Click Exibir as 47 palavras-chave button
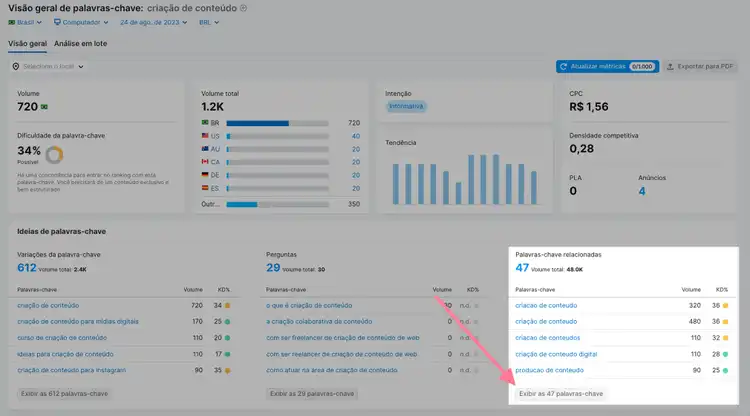The height and width of the screenshot is (416, 750). coord(561,394)
